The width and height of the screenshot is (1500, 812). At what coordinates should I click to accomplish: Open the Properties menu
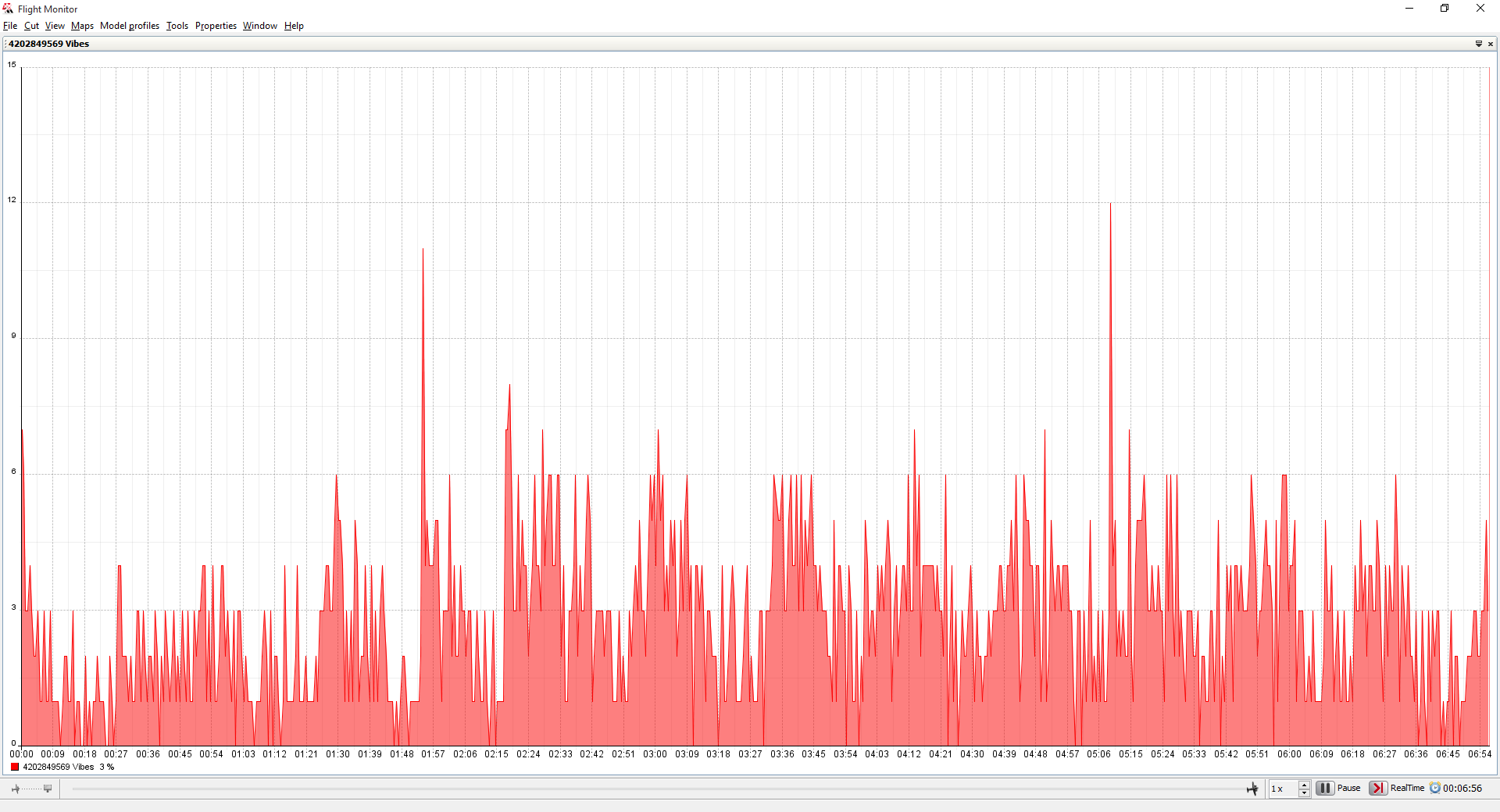[x=216, y=26]
